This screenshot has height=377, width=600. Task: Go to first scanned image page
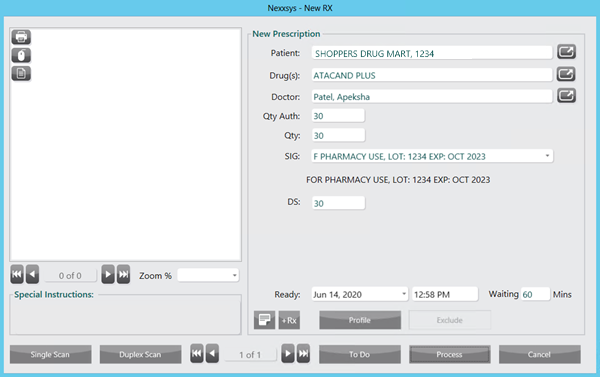click(17, 274)
